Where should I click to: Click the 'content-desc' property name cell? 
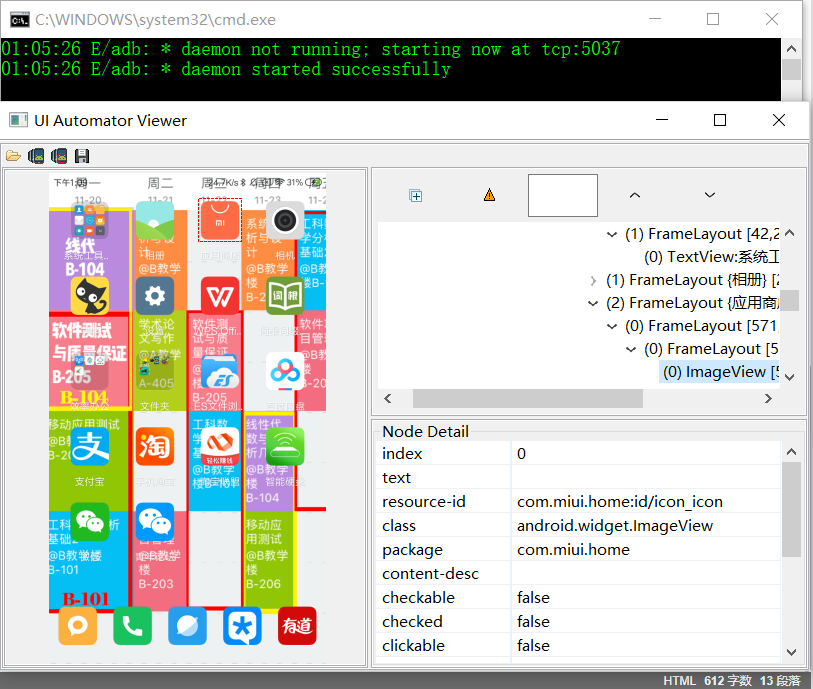click(444, 574)
